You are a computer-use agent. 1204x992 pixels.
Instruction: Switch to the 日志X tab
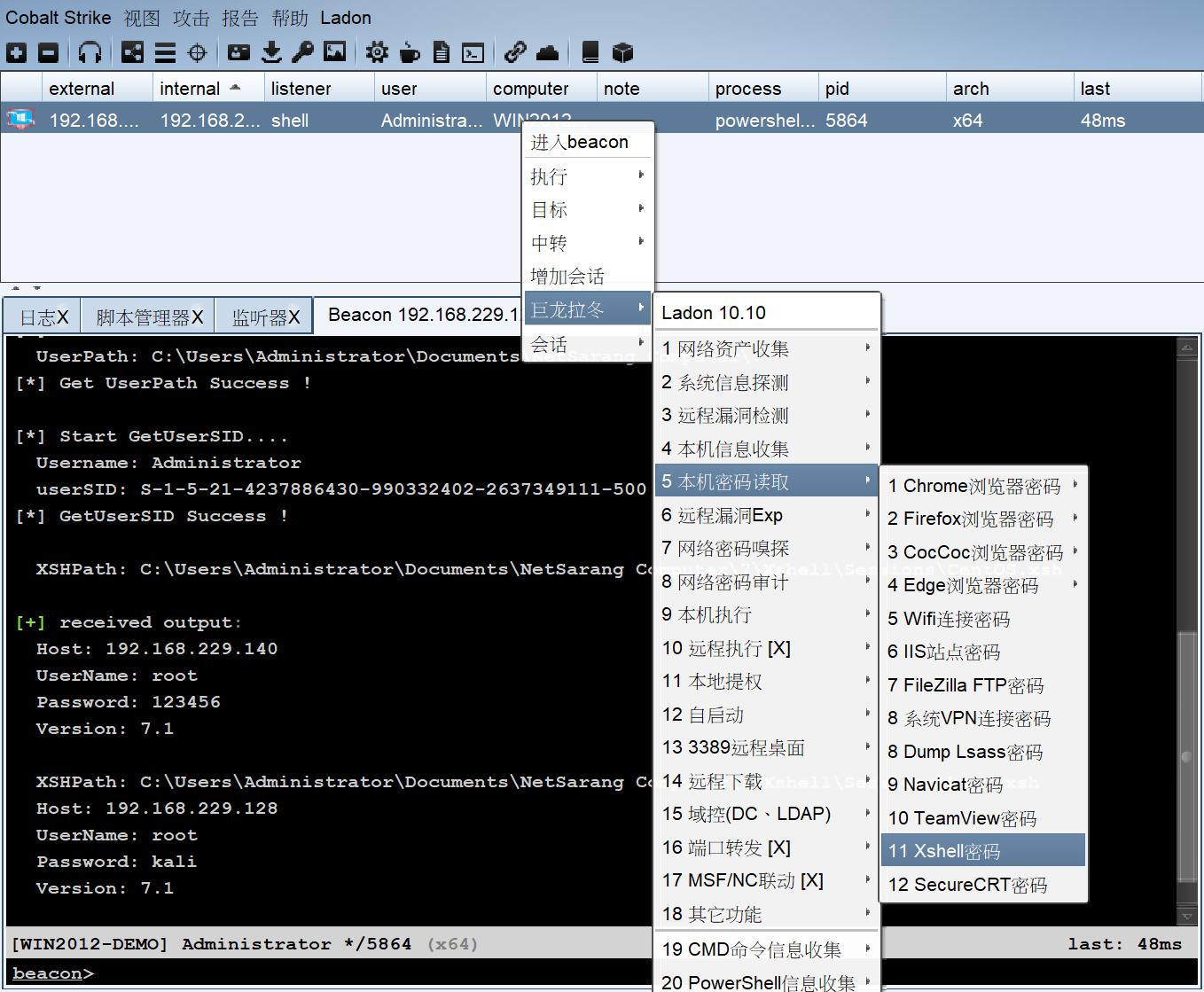click(x=43, y=316)
